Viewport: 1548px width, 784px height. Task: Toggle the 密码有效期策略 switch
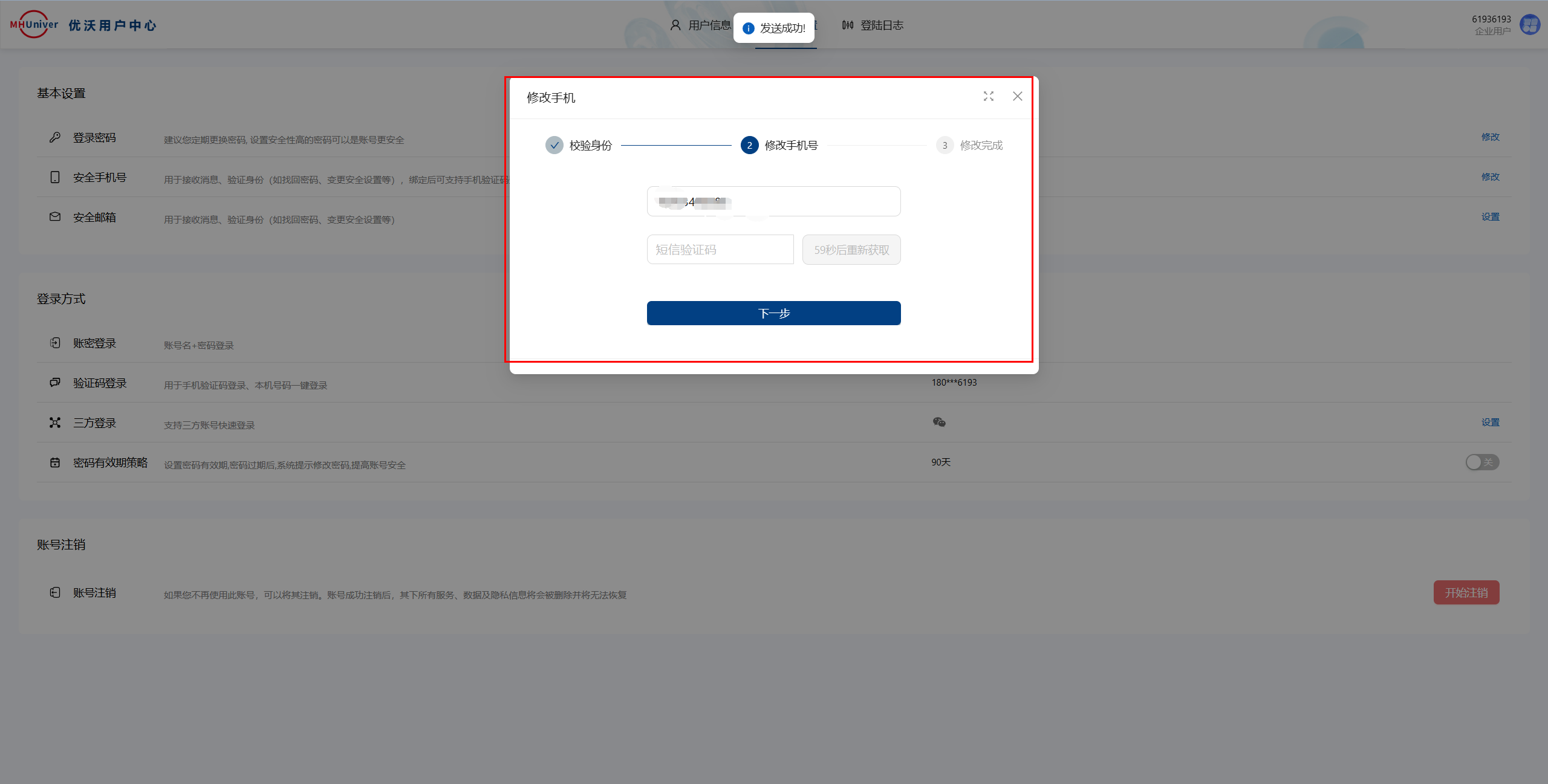pos(1482,462)
